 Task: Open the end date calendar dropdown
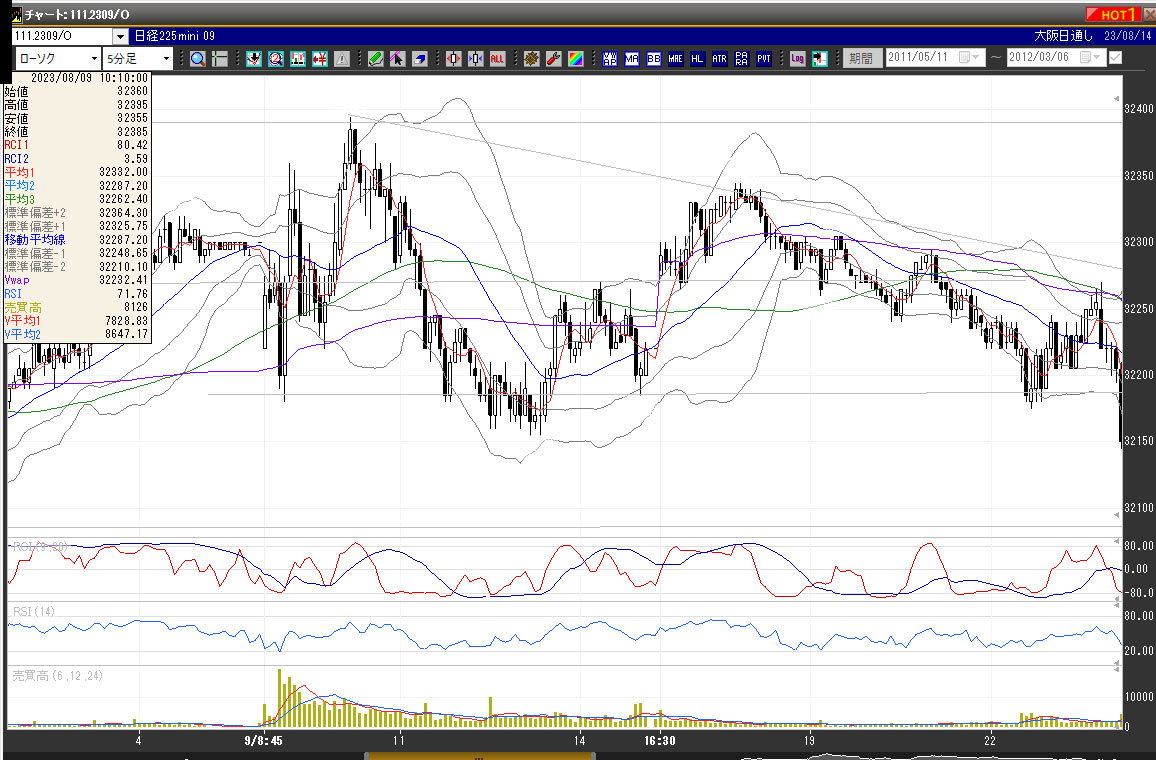tap(1090, 57)
